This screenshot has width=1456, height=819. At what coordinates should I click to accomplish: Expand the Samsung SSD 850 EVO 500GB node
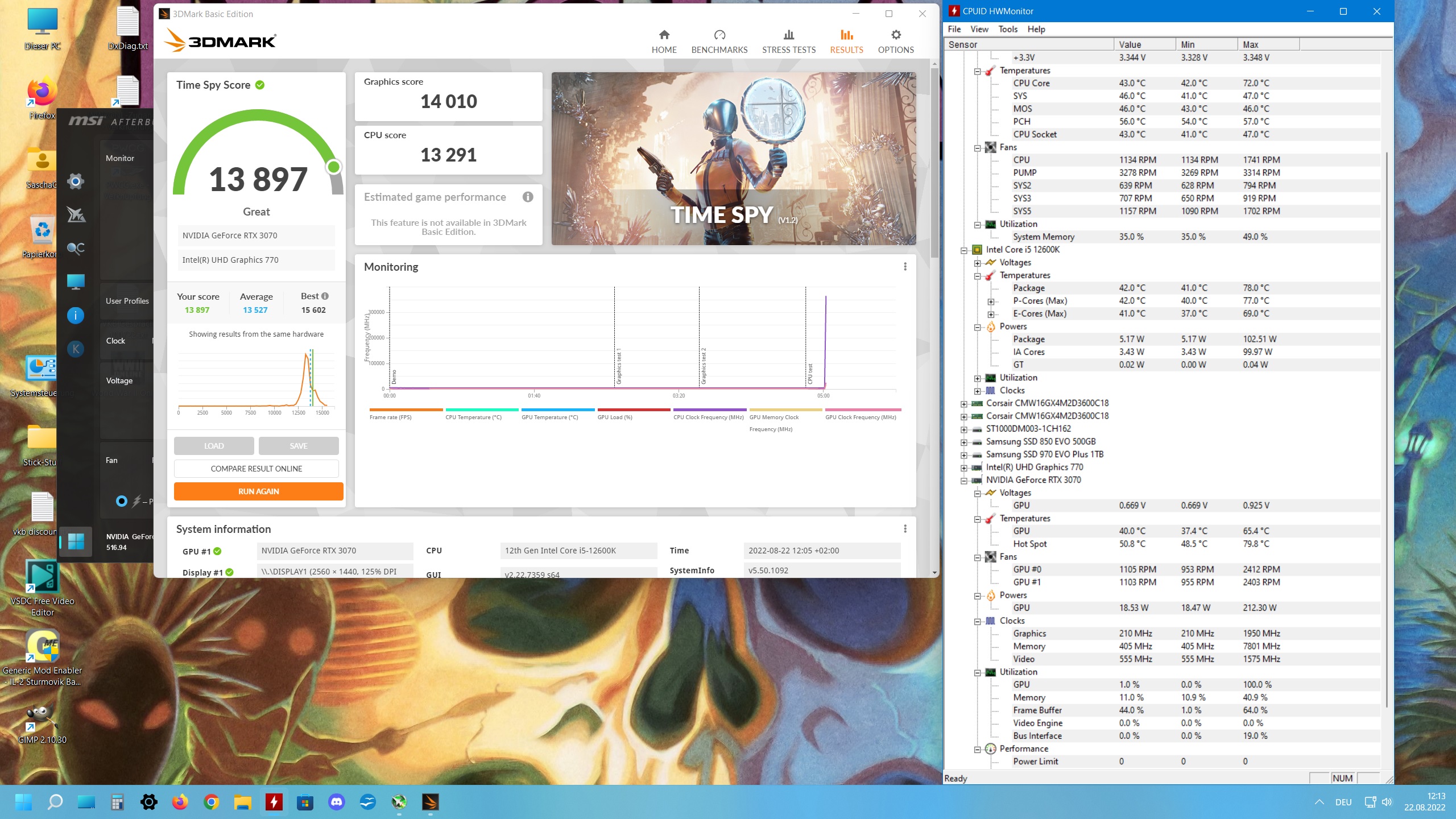point(964,442)
